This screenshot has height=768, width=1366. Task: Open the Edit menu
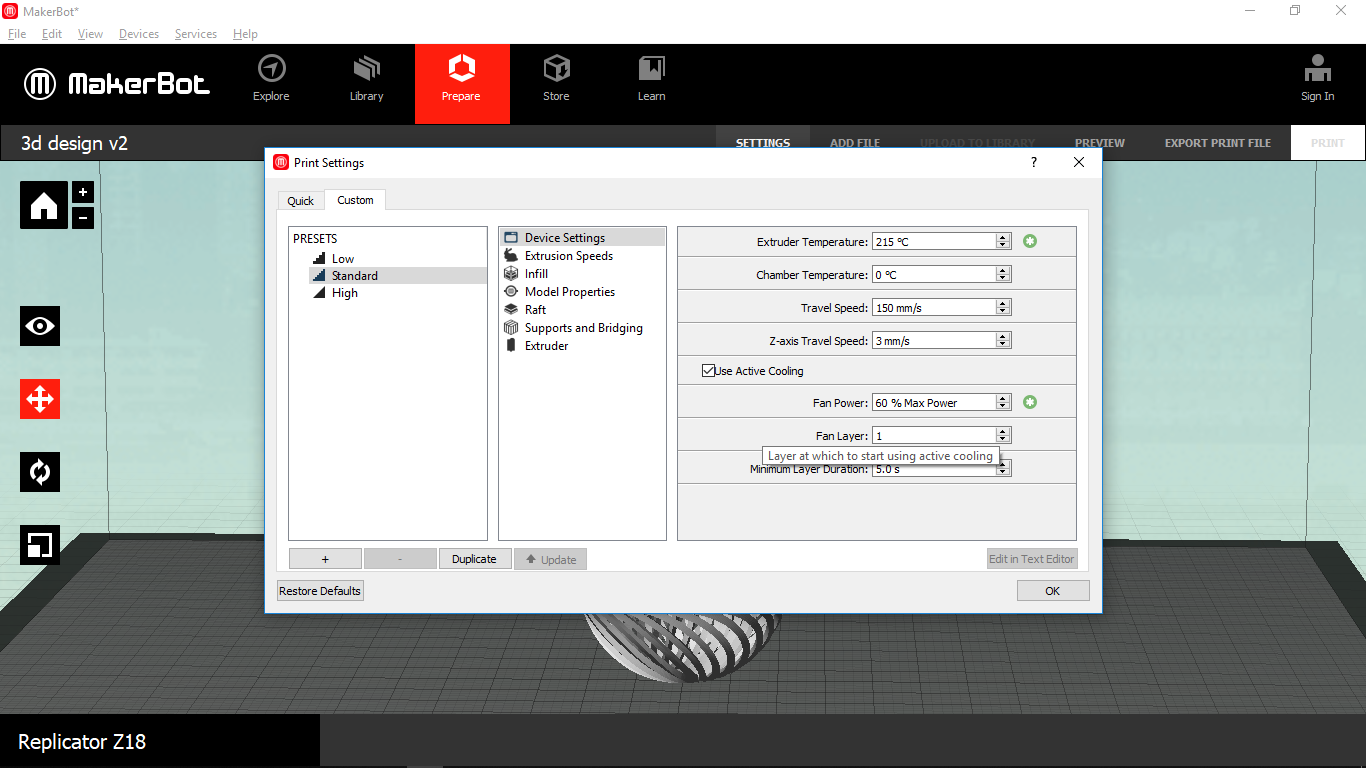[x=52, y=33]
